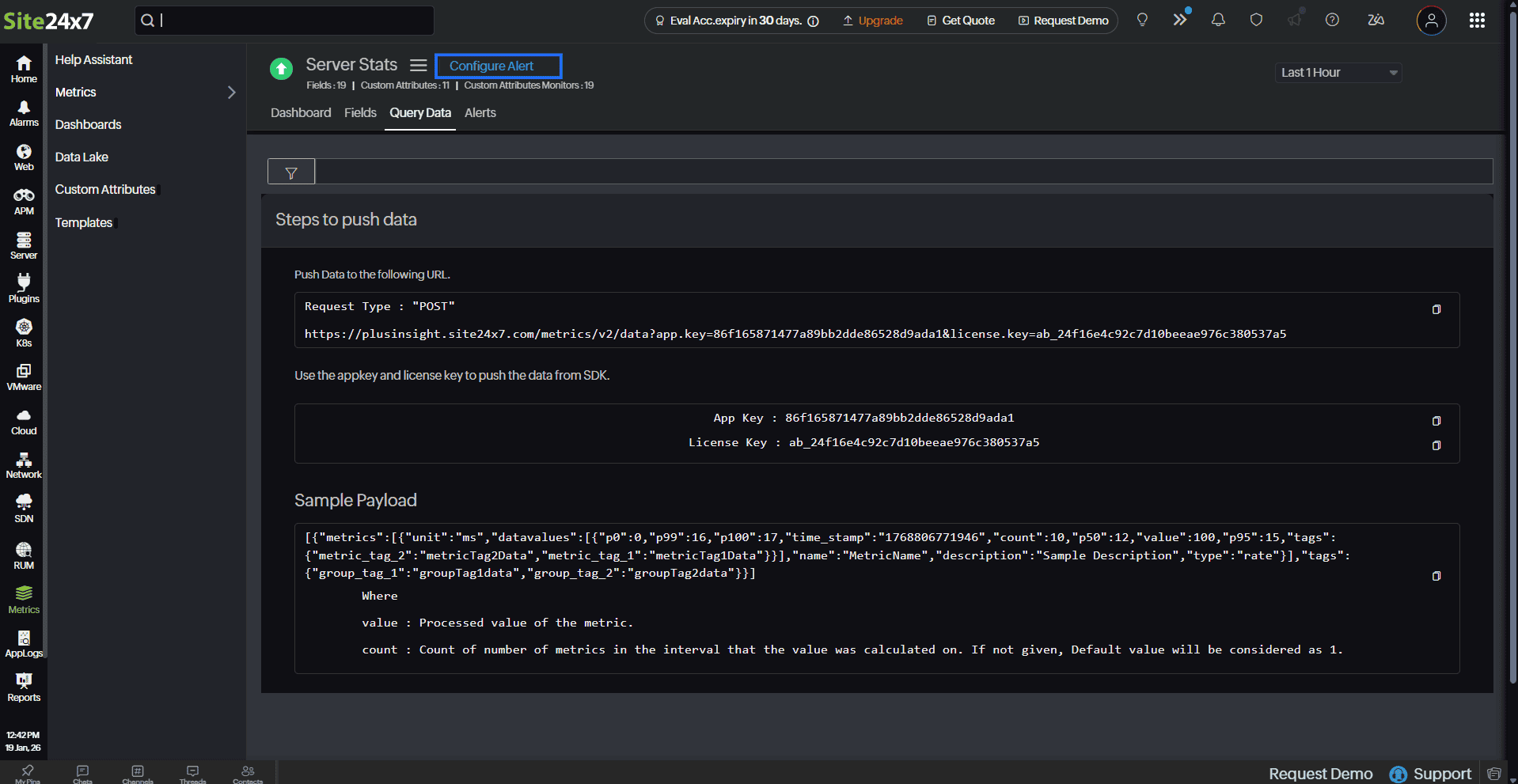Viewport: 1518px width, 784px height.
Task: Switch to the Alerts tab
Action: (480, 113)
